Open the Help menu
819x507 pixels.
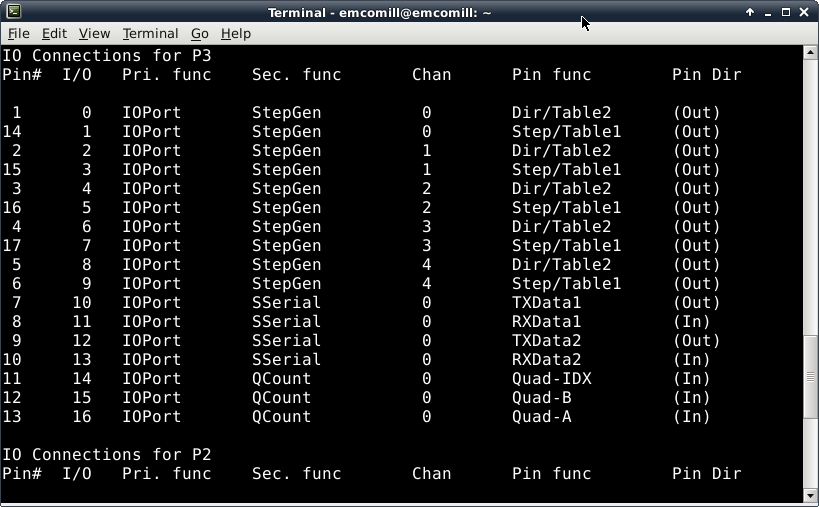pos(236,33)
